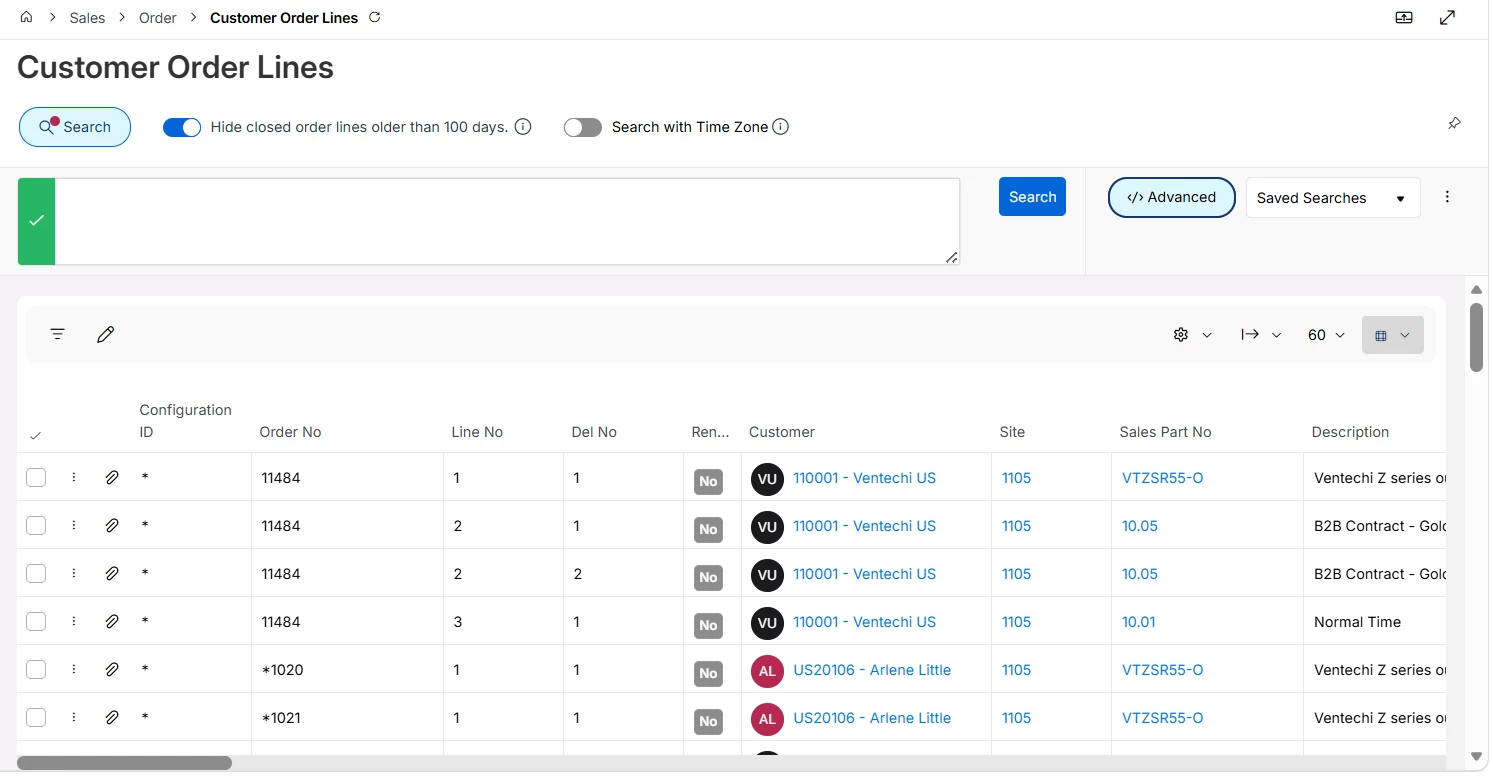This screenshot has width=1493, height=776.
Task: Click the pin icon on search panel
Action: (x=1454, y=123)
